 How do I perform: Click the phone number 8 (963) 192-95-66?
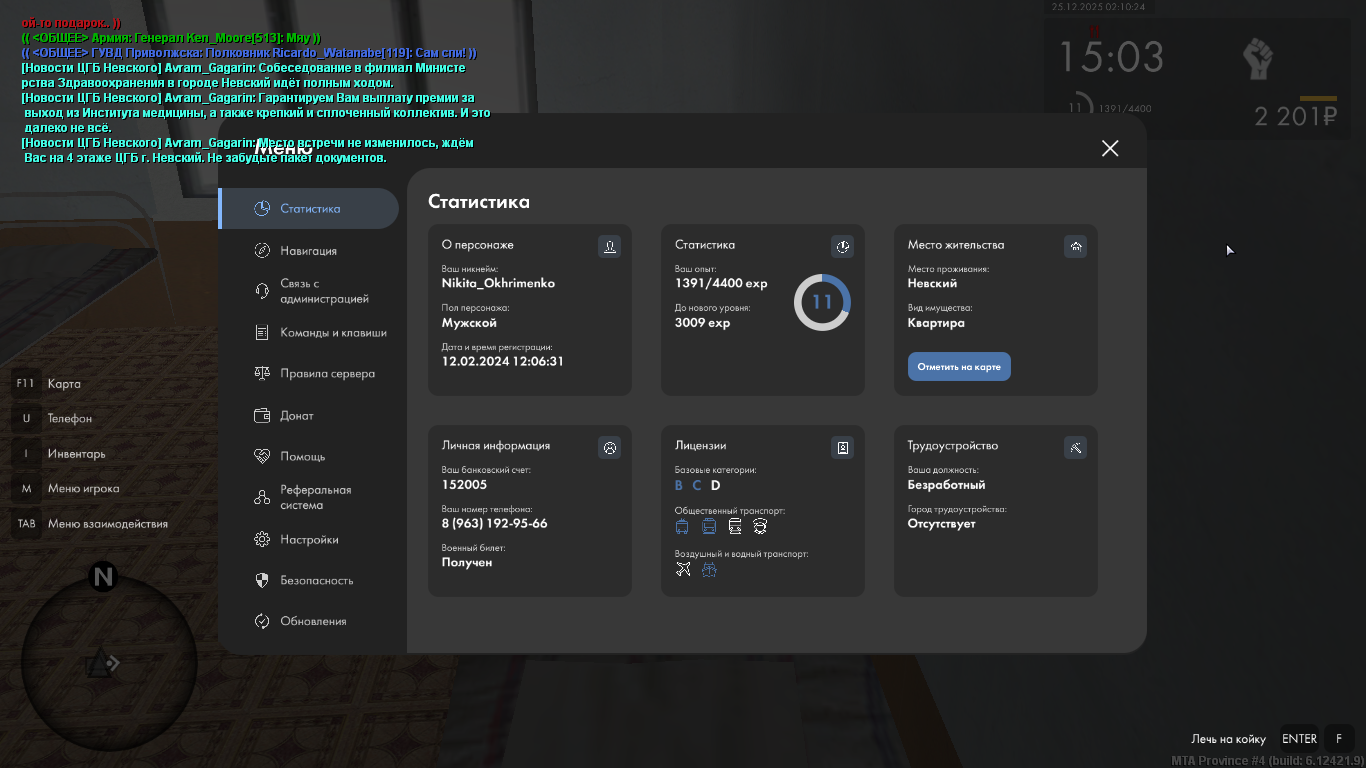tap(494, 524)
